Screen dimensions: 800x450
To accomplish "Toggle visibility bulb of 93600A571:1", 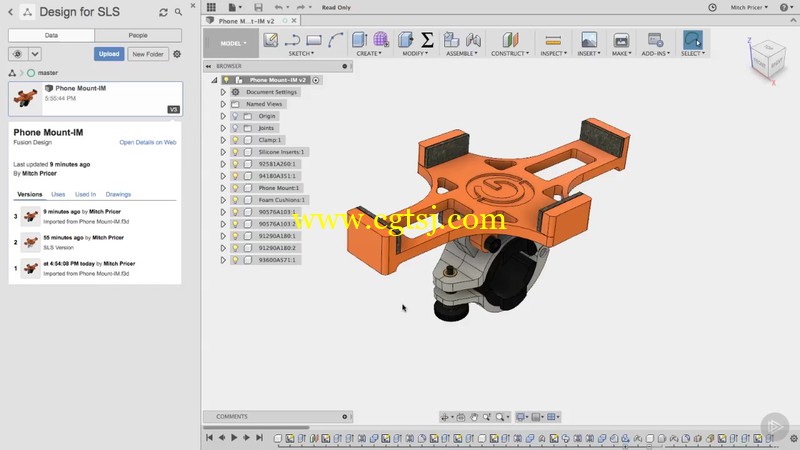I will [x=235, y=260].
